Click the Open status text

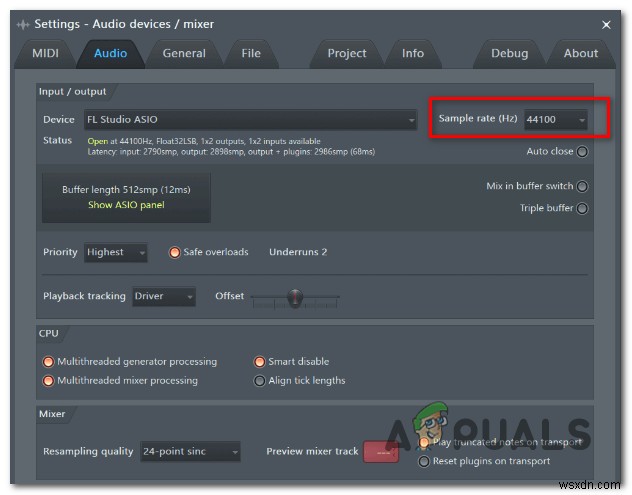click(x=98, y=141)
